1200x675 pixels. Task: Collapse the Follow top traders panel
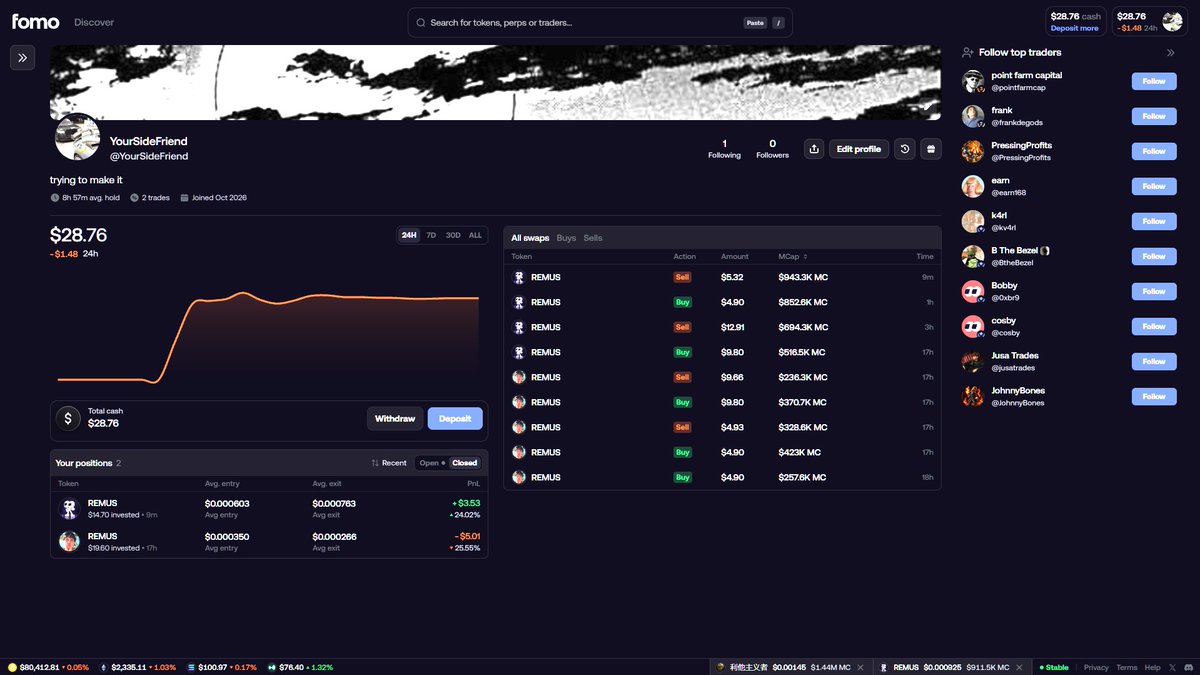1171,53
